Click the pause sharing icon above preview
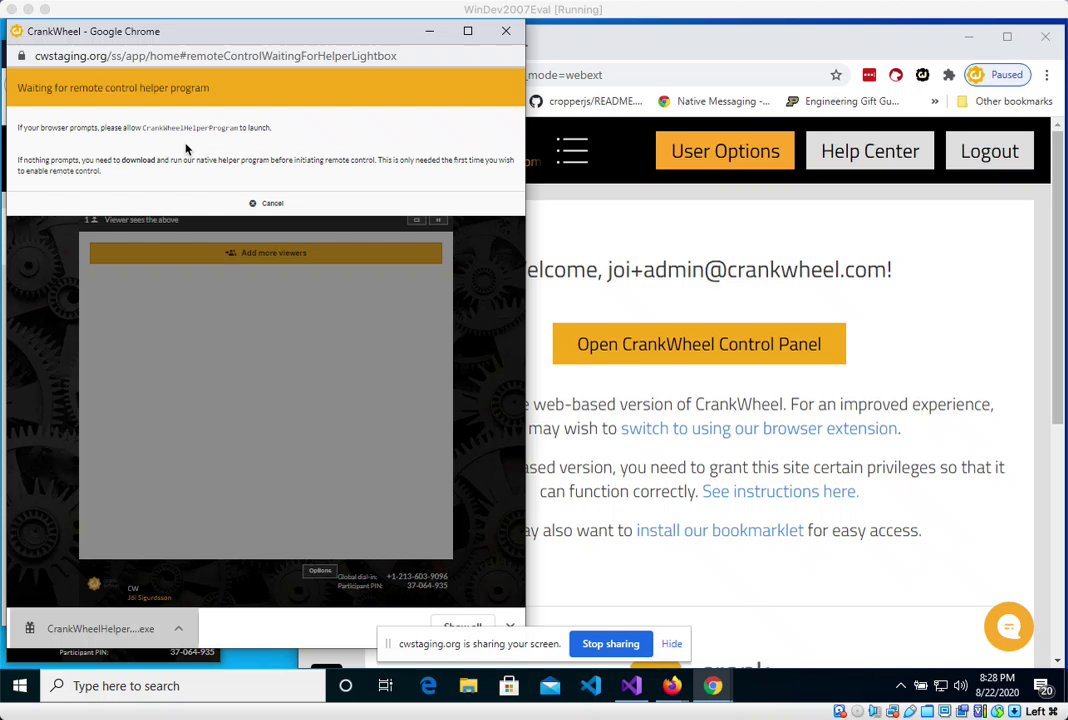1068x720 pixels. [438, 220]
